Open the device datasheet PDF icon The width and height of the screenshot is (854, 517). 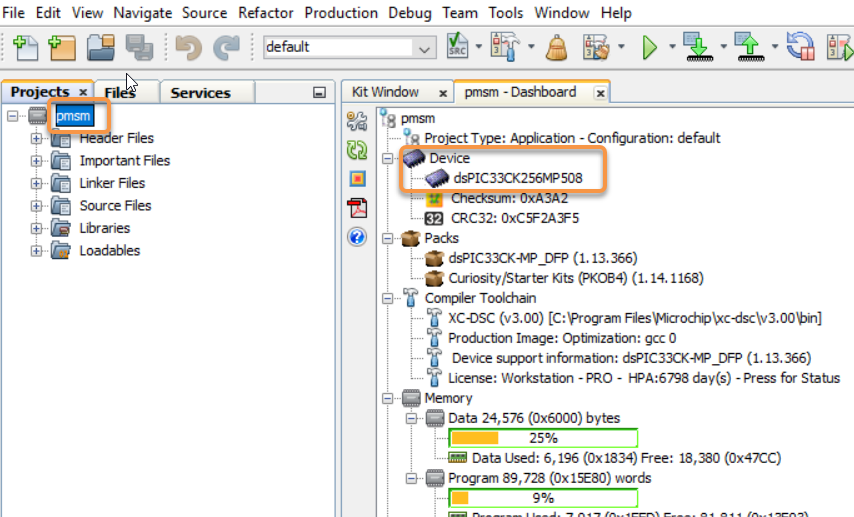pyautogui.click(x=357, y=208)
